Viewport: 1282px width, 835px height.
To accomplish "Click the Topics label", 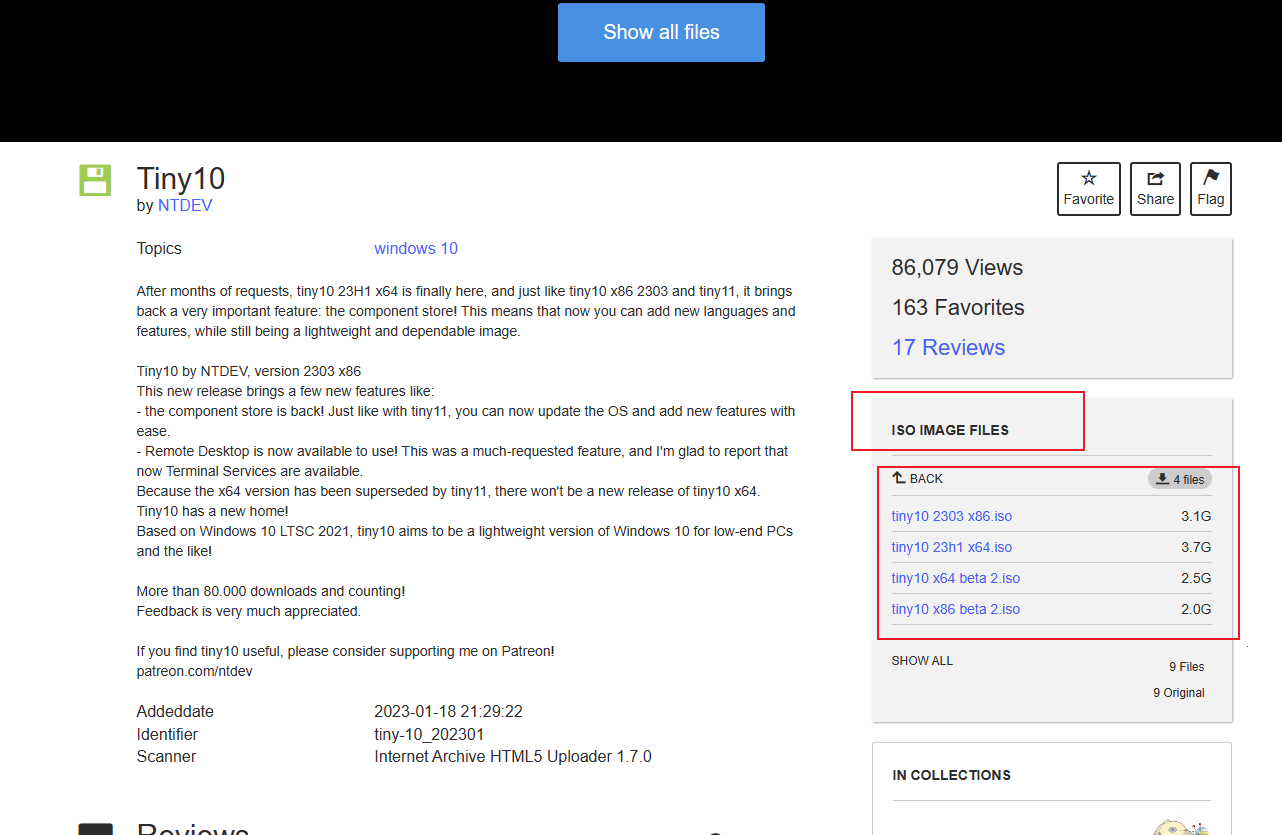I will click(x=159, y=249).
